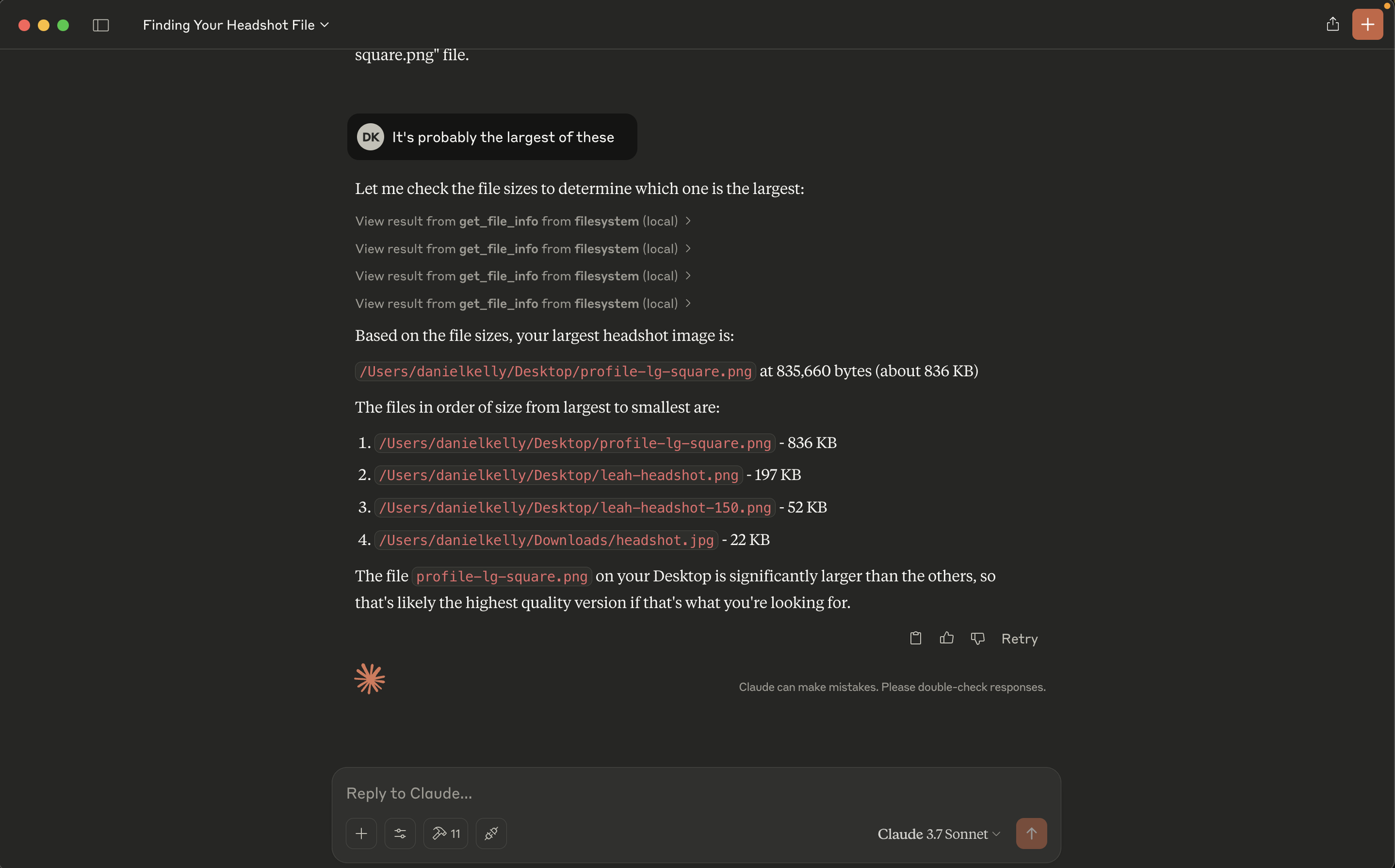Click the share icon in the title bar
The height and width of the screenshot is (868, 1395).
[1332, 24]
